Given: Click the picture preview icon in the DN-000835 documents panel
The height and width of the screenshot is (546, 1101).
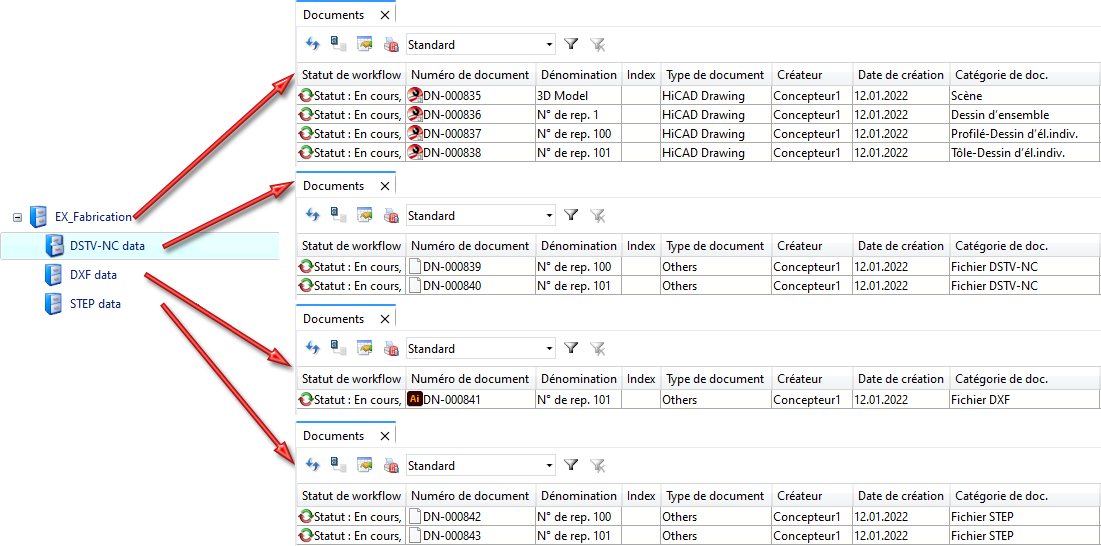Looking at the screenshot, I should (364, 44).
